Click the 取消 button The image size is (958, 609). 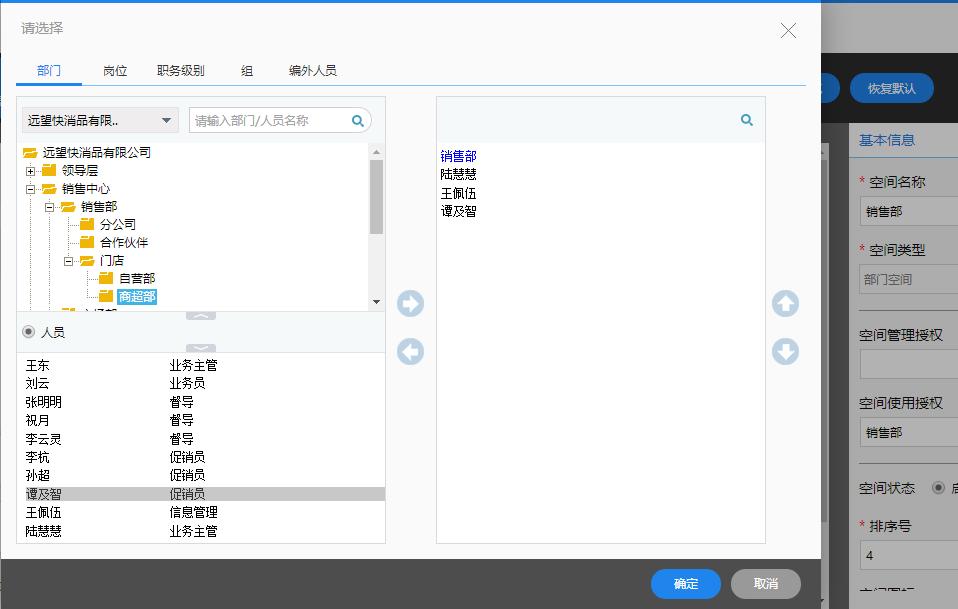[765, 584]
